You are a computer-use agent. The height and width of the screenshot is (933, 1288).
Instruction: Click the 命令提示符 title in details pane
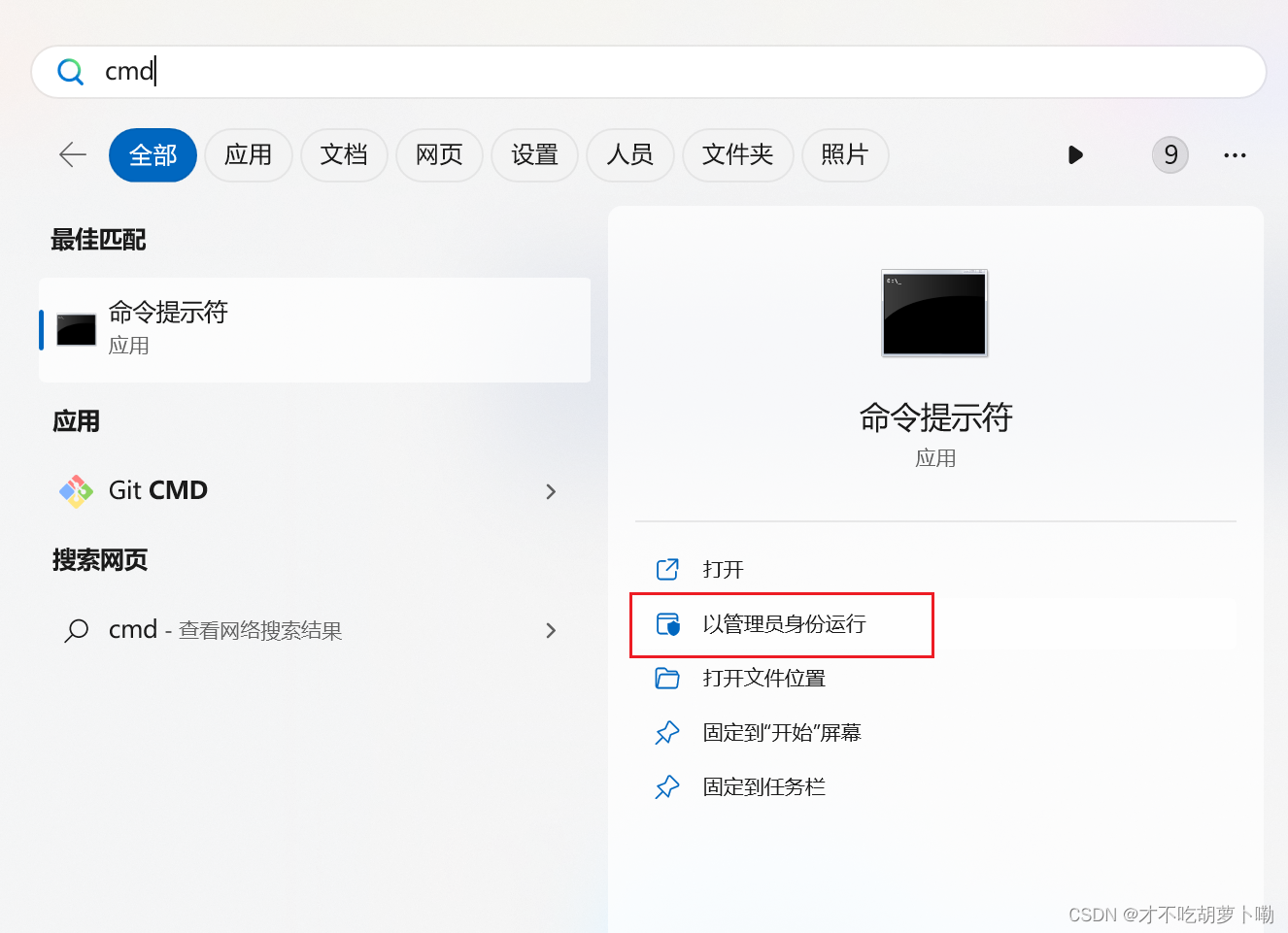[935, 417]
